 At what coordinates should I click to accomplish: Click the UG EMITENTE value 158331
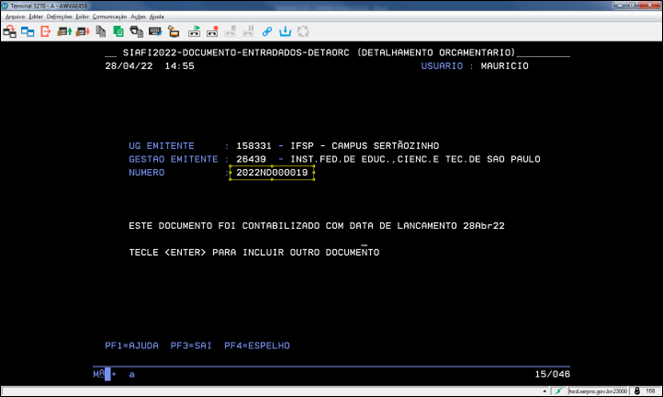pyautogui.click(x=254, y=146)
